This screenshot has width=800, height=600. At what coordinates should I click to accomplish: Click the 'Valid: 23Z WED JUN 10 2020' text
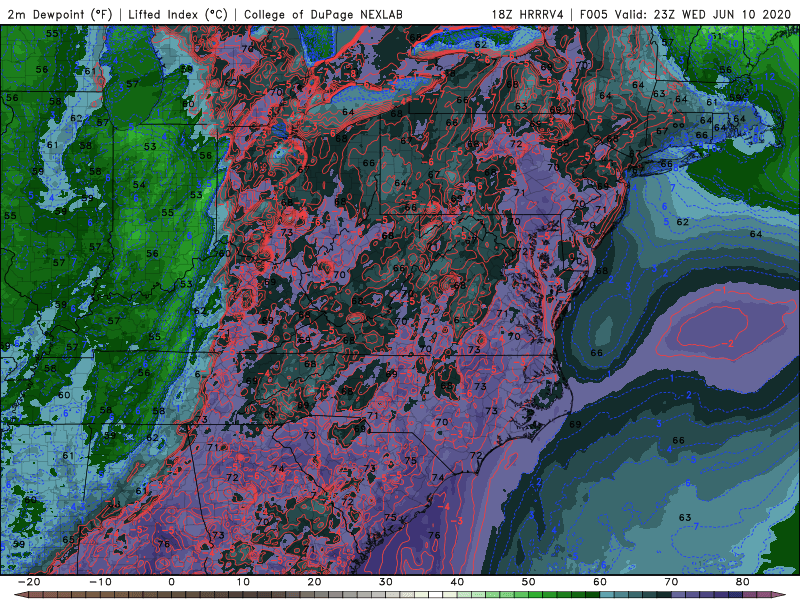(x=703, y=14)
